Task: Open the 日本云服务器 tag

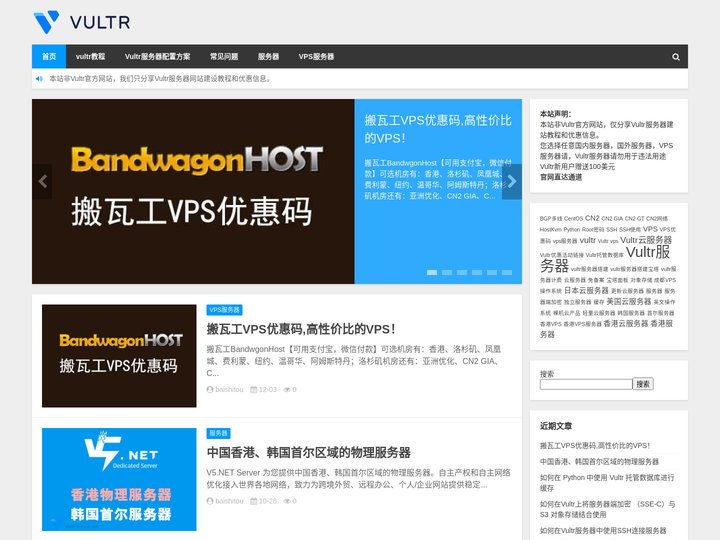Action: click(586, 290)
